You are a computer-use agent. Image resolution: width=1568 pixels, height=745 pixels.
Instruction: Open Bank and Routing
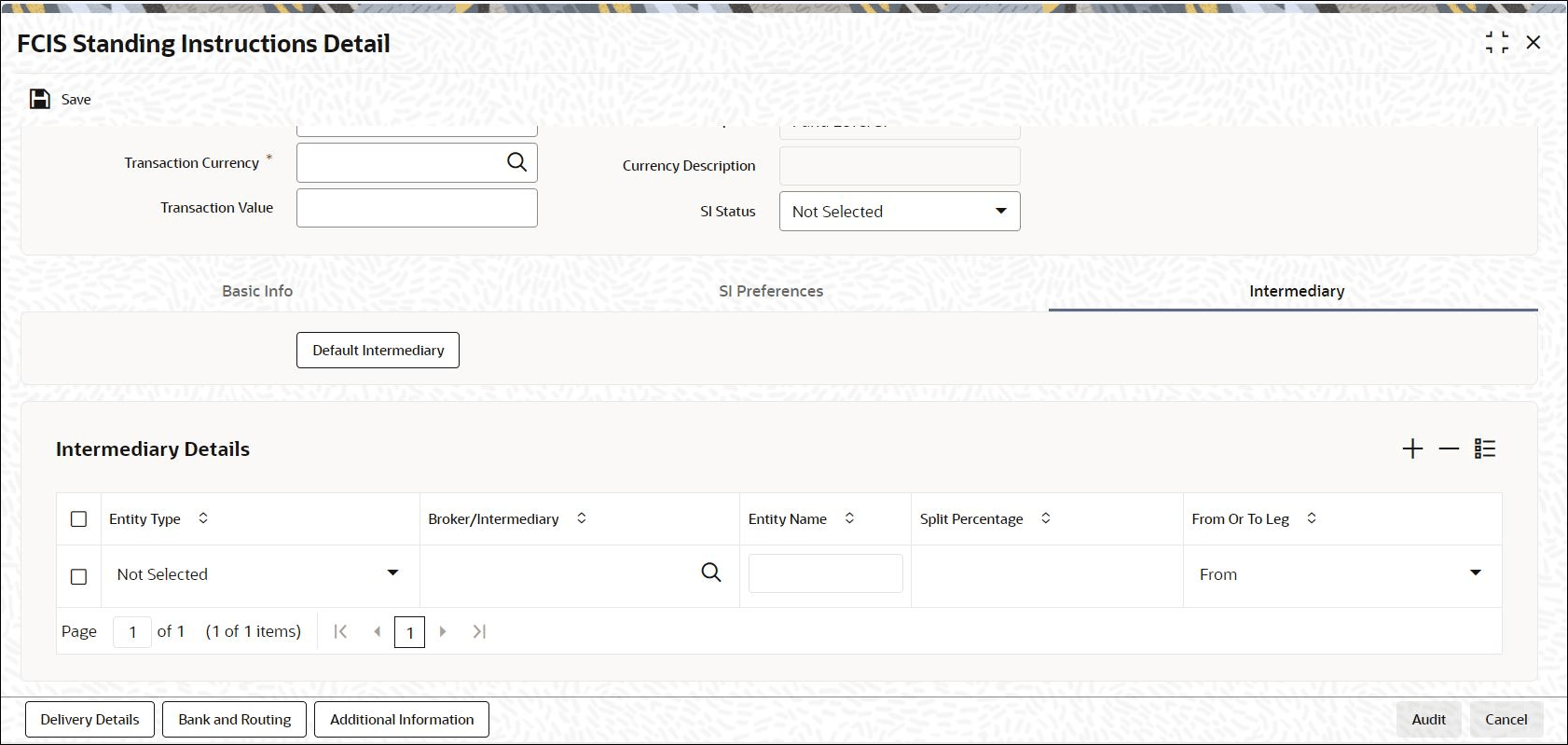[x=235, y=720]
